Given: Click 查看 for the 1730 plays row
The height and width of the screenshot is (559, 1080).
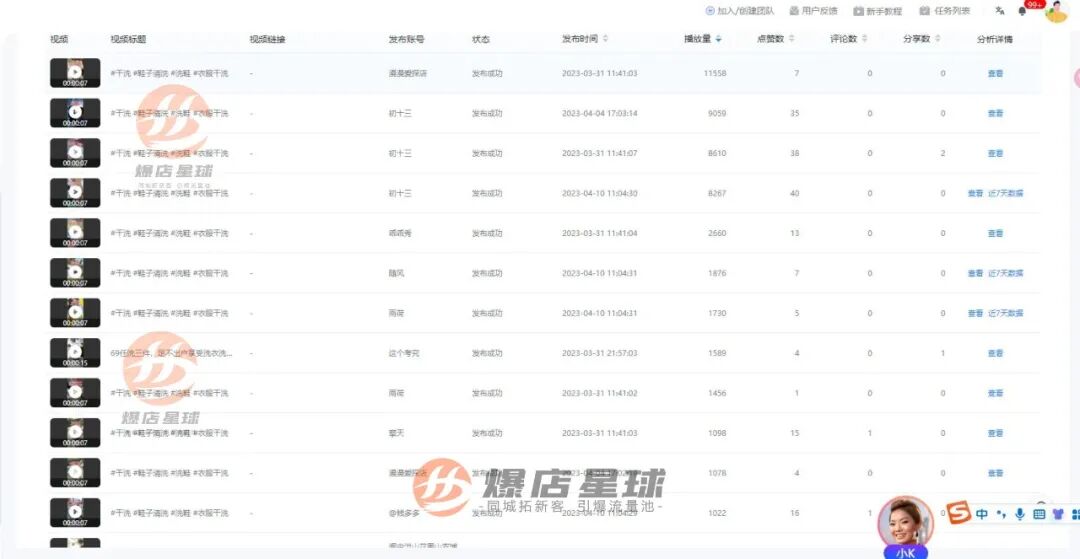Looking at the screenshot, I should point(975,313).
